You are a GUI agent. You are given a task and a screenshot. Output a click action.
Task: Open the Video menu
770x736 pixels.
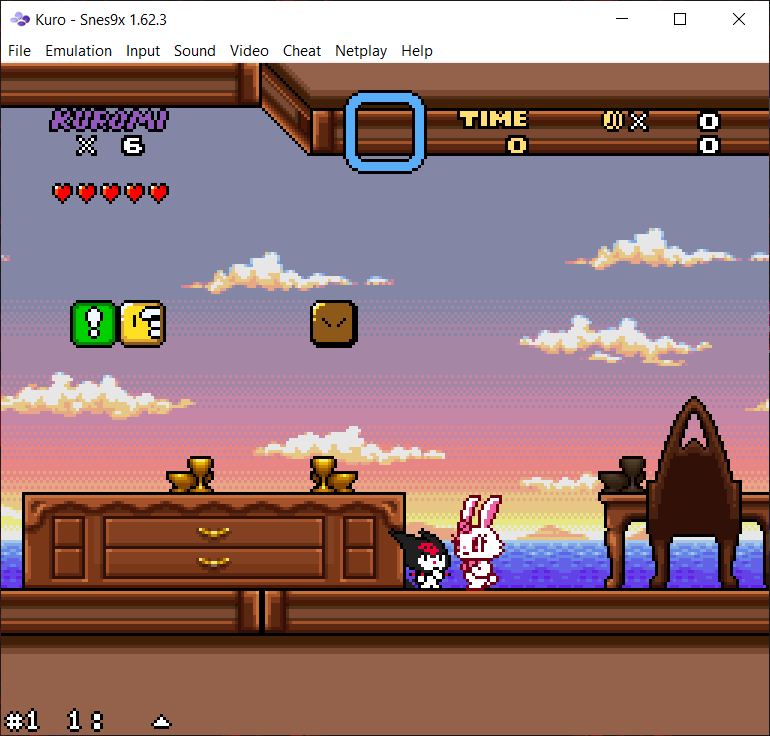point(249,51)
